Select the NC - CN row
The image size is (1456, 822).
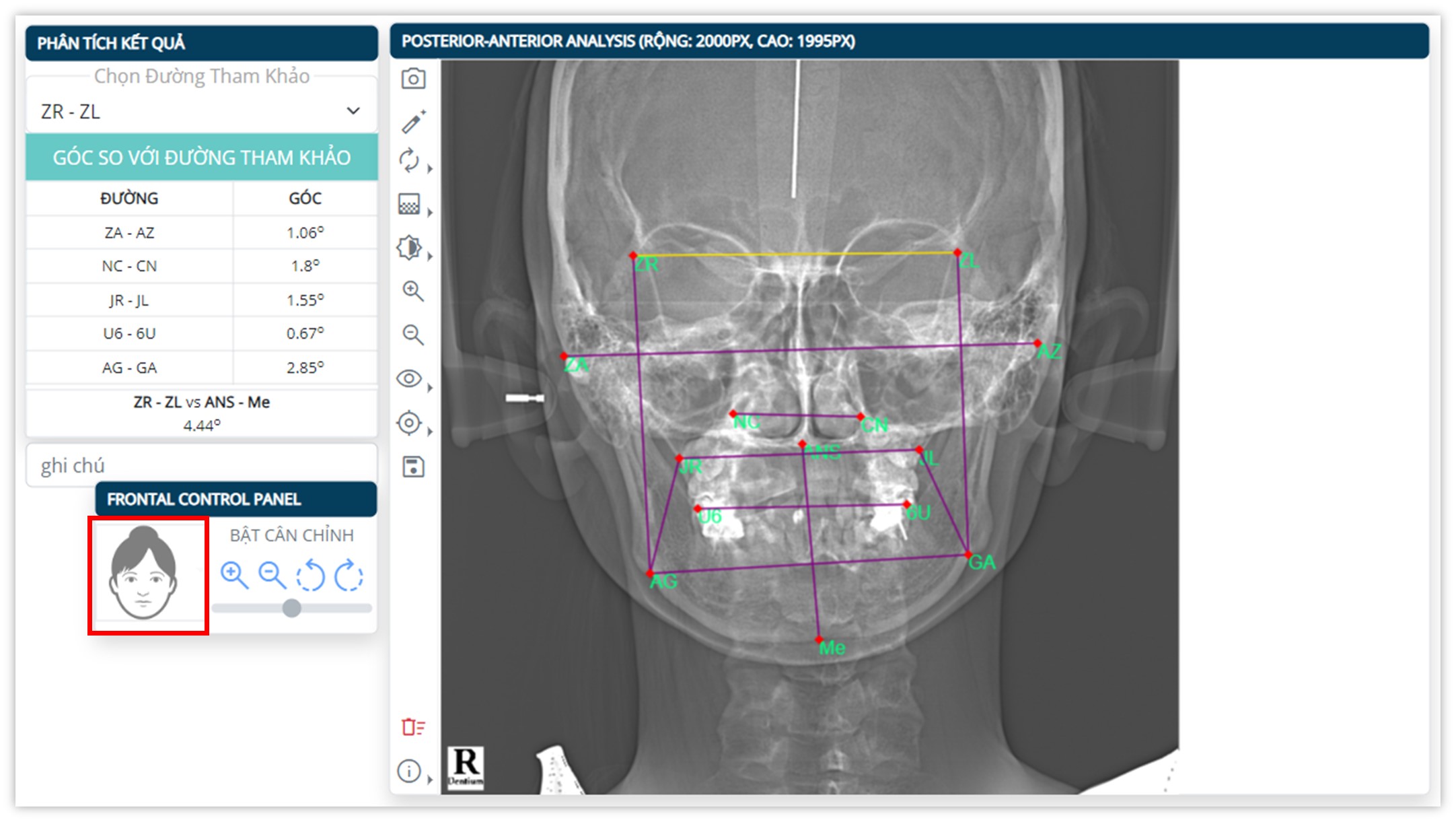tap(201, 266)
